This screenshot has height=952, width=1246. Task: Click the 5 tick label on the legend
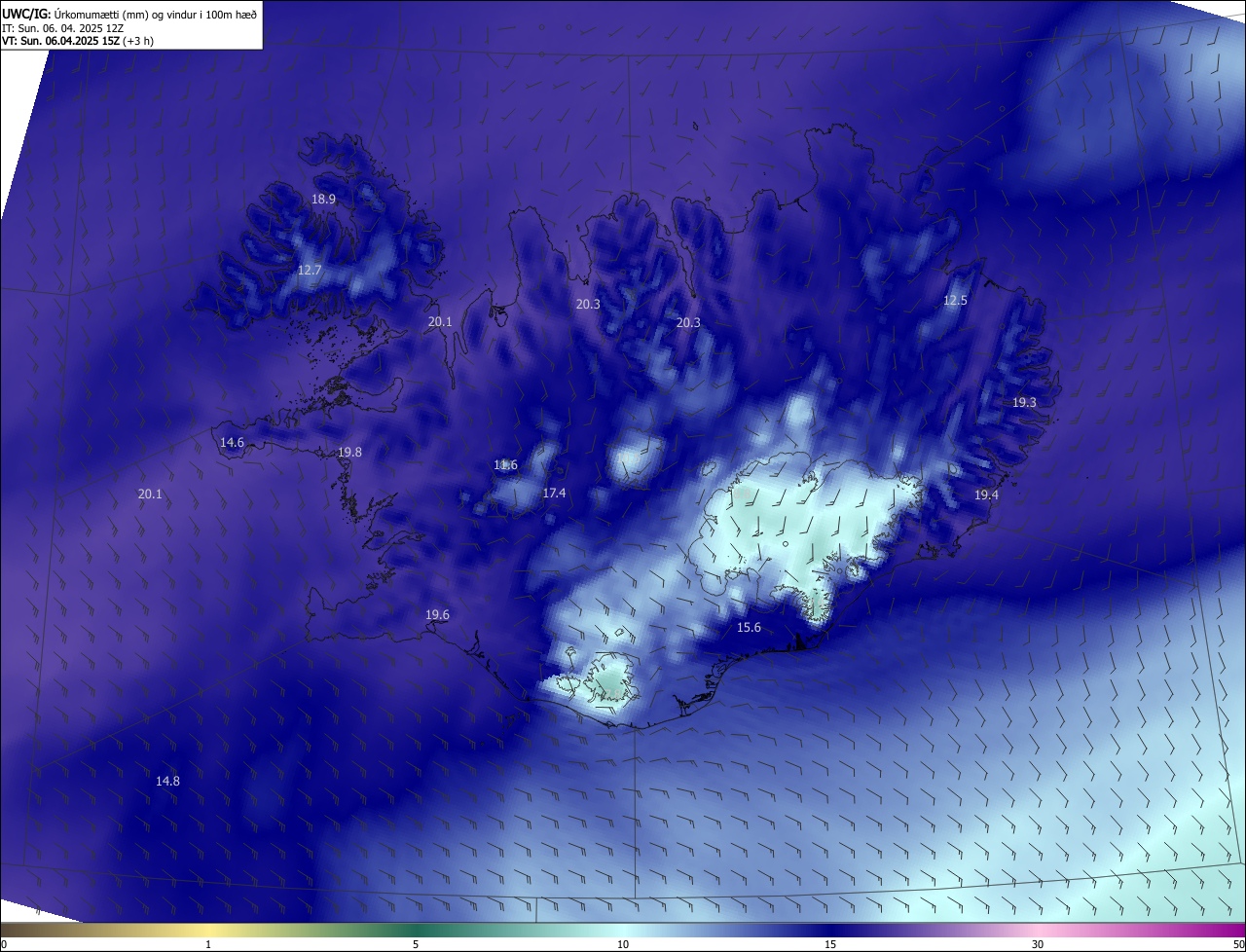(x=416, y=944)
